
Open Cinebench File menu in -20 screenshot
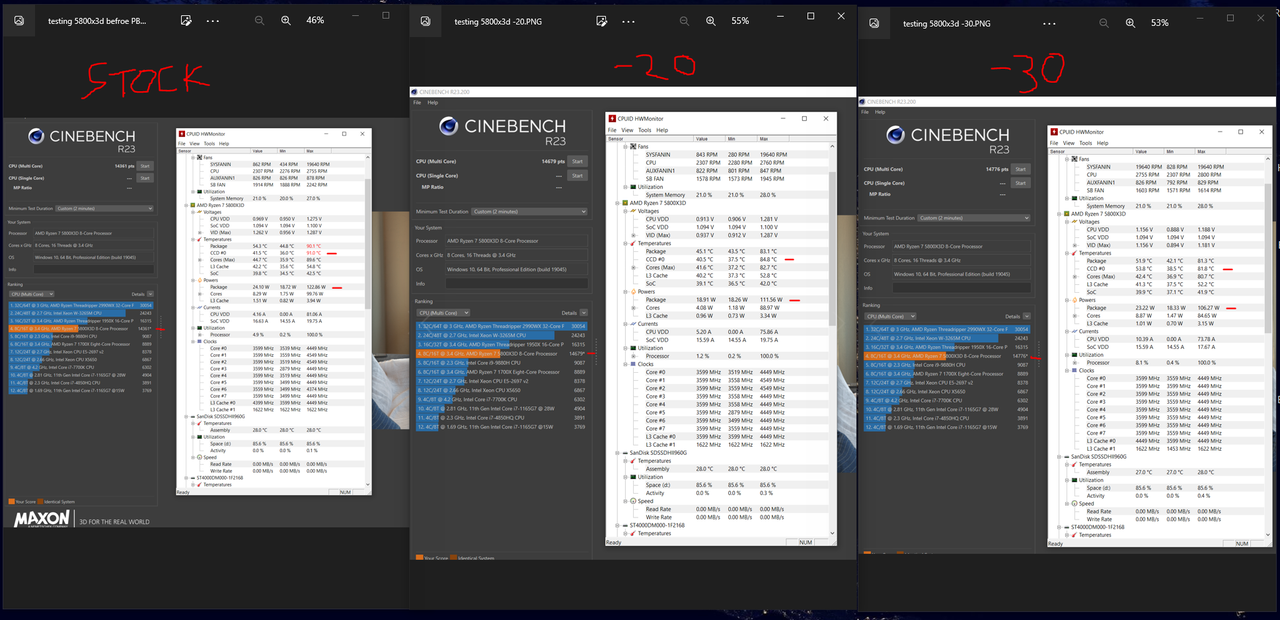(x=419, y=102)
